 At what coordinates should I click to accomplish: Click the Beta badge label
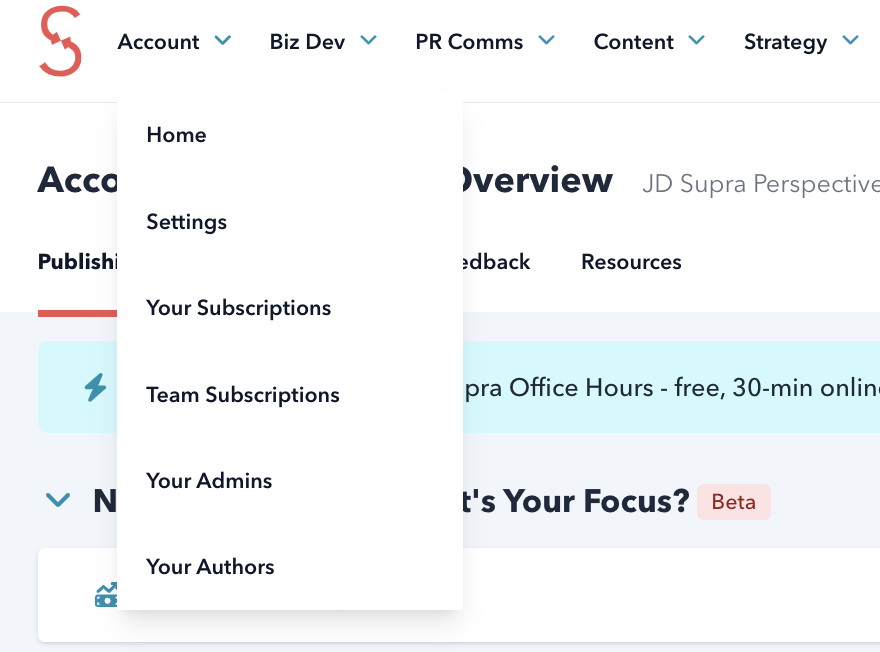(x=734, y=502)
